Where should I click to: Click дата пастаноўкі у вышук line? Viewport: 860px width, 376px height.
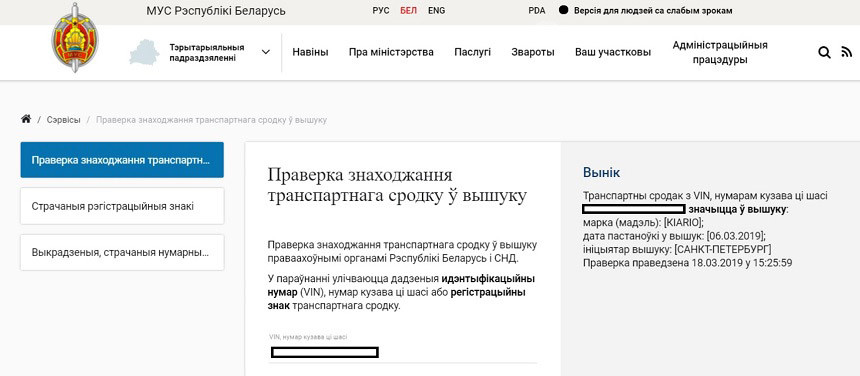[x=674, y=236]
